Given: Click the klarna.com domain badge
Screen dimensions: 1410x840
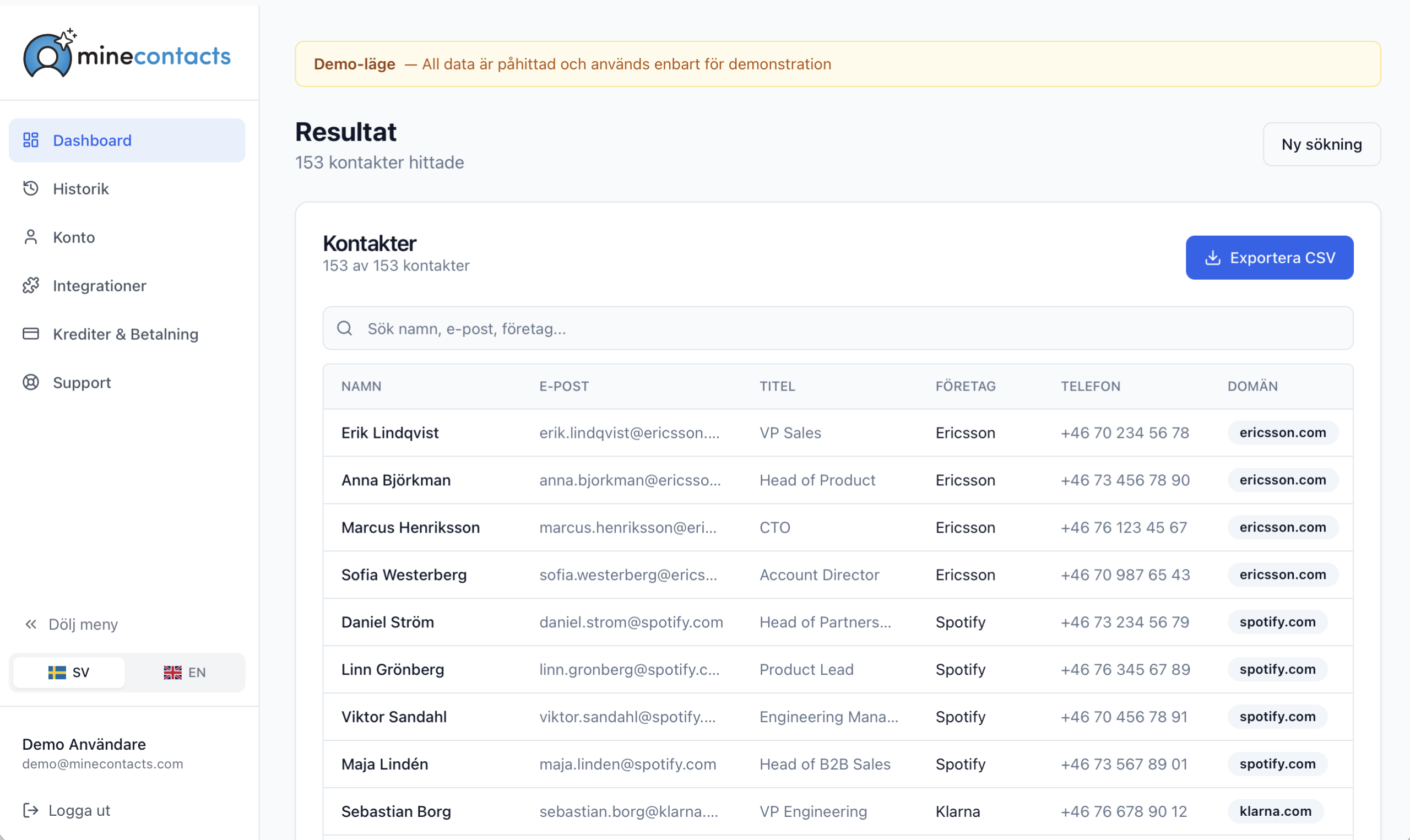Looking at the screenshot, I should pos(1276,811).
